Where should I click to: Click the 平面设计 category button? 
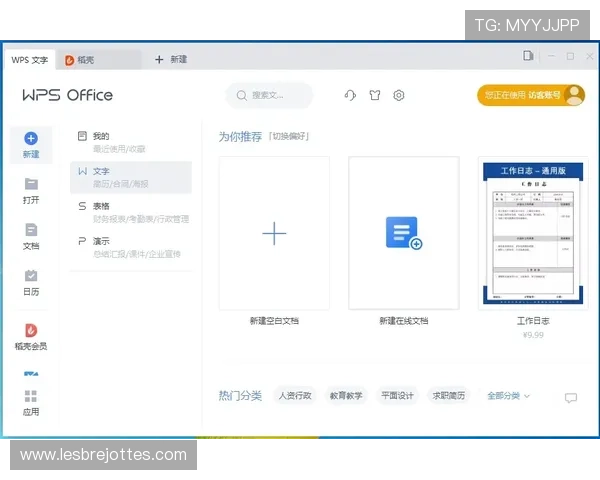(397, 395)
